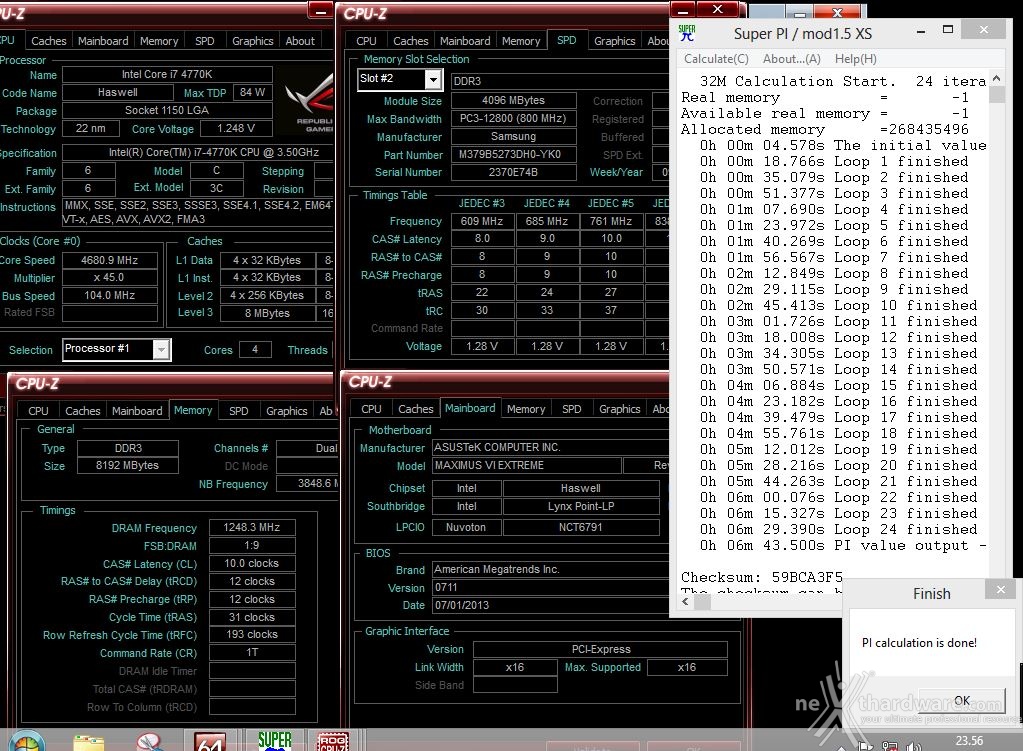The width and height of the screenshot is (1023, 751).
Task: Switch to Mainboard tab in top-left CPU-Z
Action: pos(103,40)
